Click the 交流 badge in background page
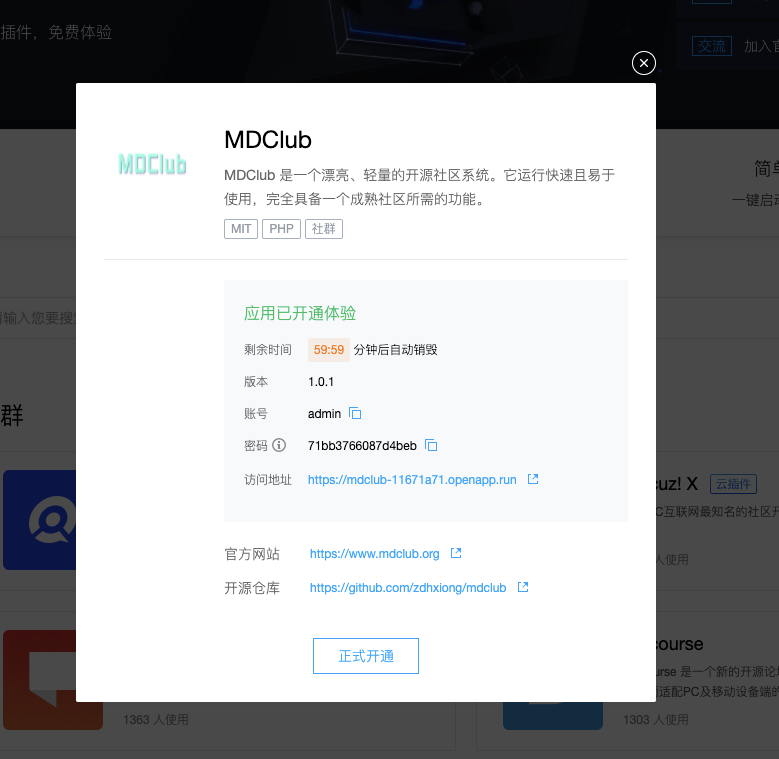Image resolution: width=779 pixels, height=759 pixels. point(711,46)
